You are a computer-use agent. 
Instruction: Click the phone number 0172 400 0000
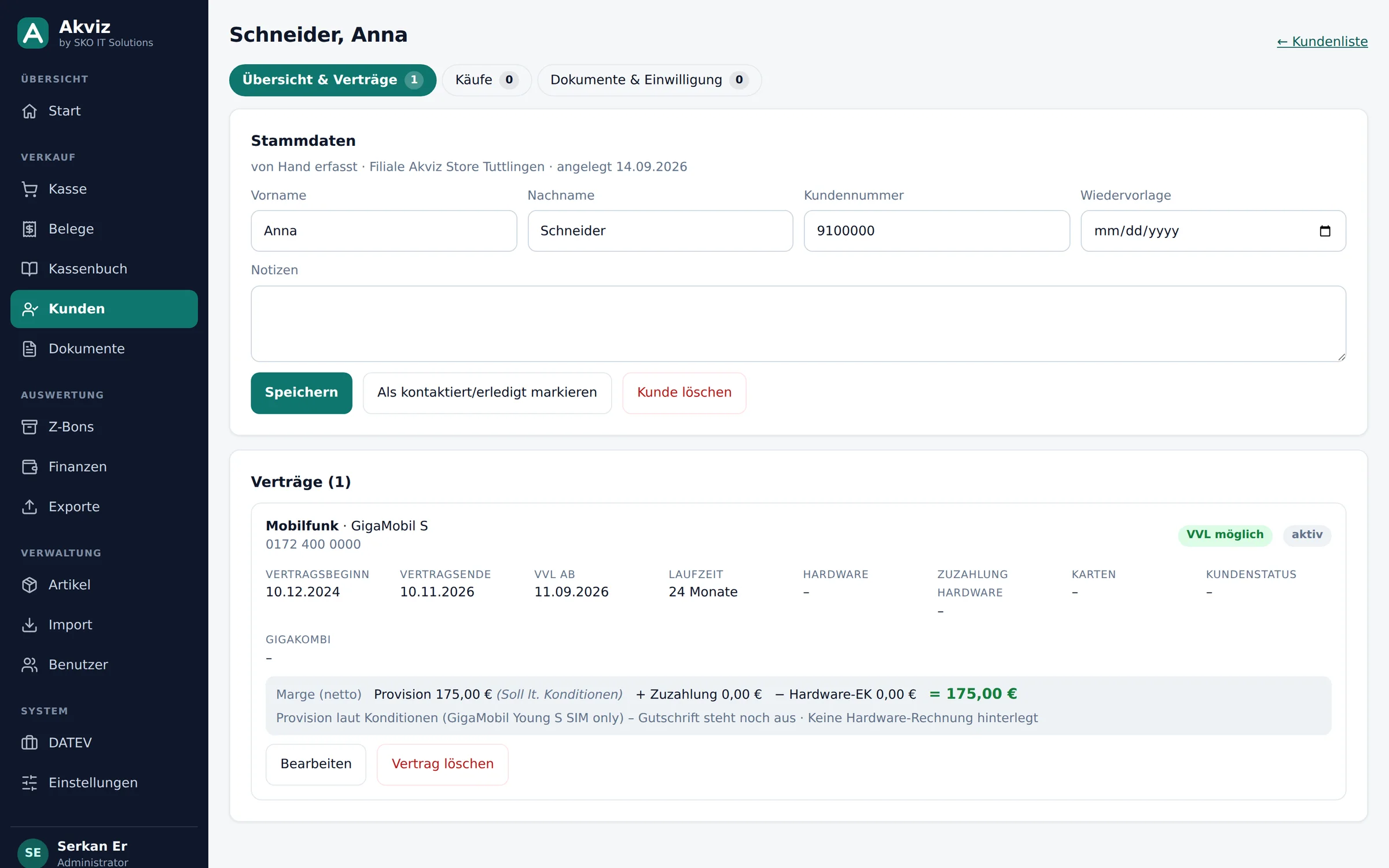pos(313,545)
